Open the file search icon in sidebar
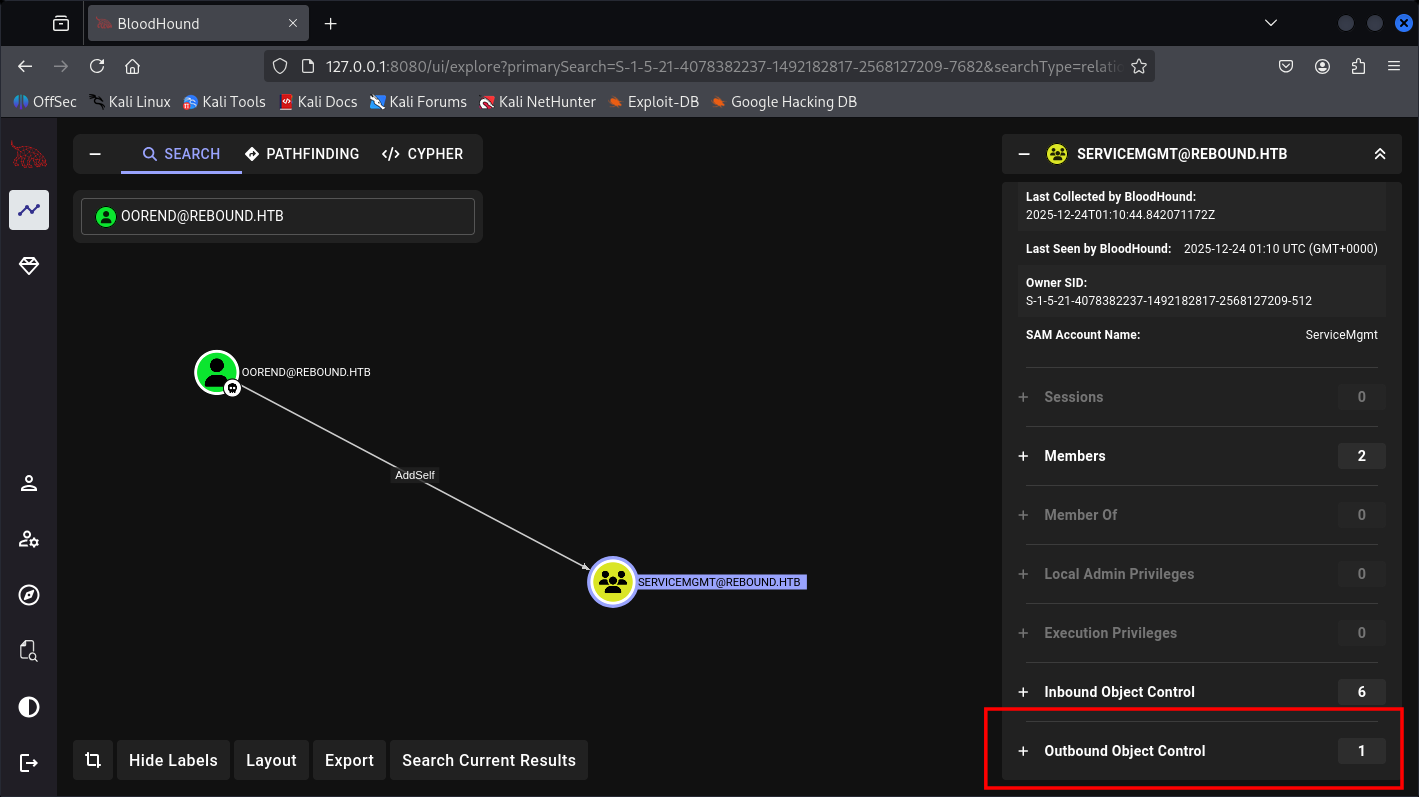Image resolution: width=1419 pixels, height=797 pixels. point(29,652)
